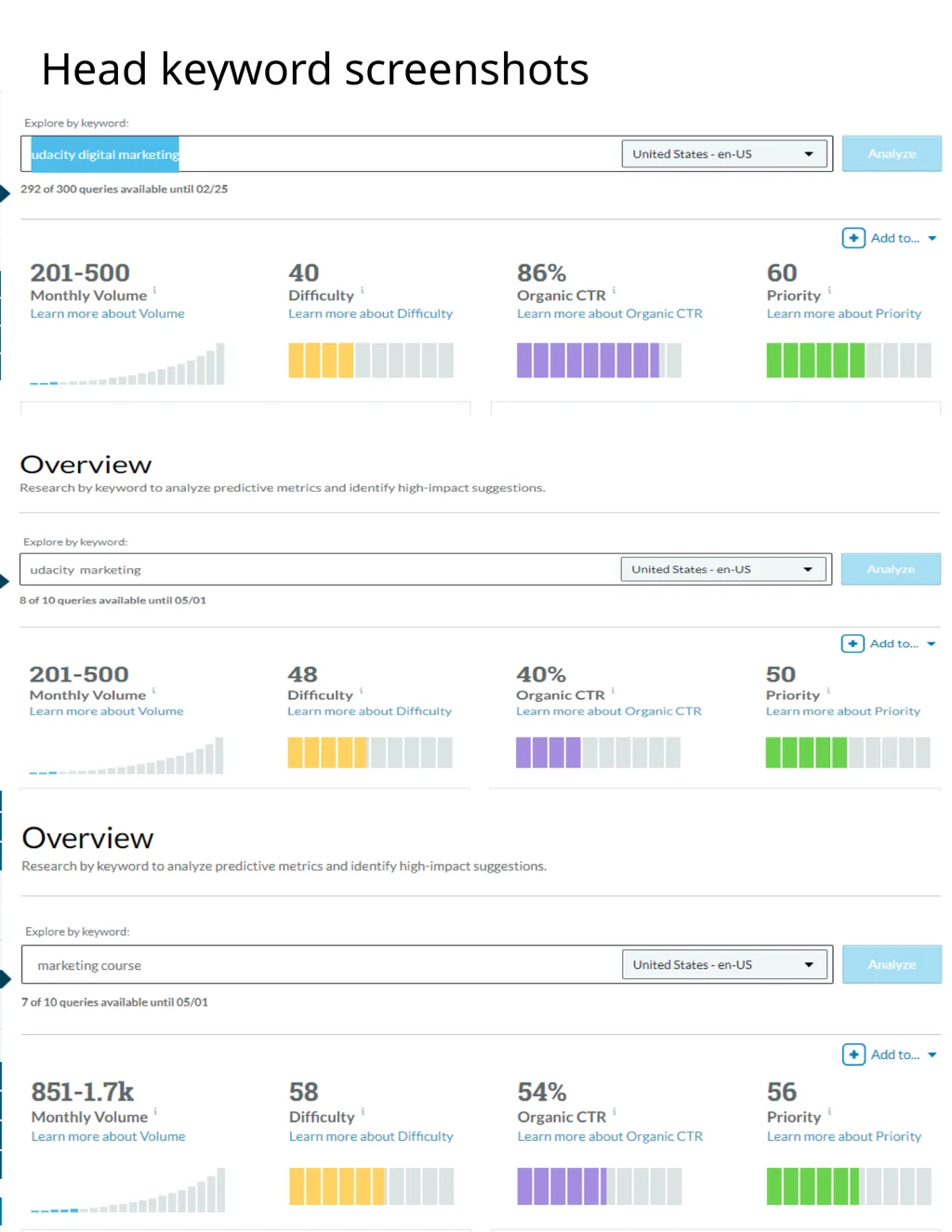The image size is (952, 1232).
Task: Click the volume histogram under 851-1.7k
Action: coord(128,1190)
